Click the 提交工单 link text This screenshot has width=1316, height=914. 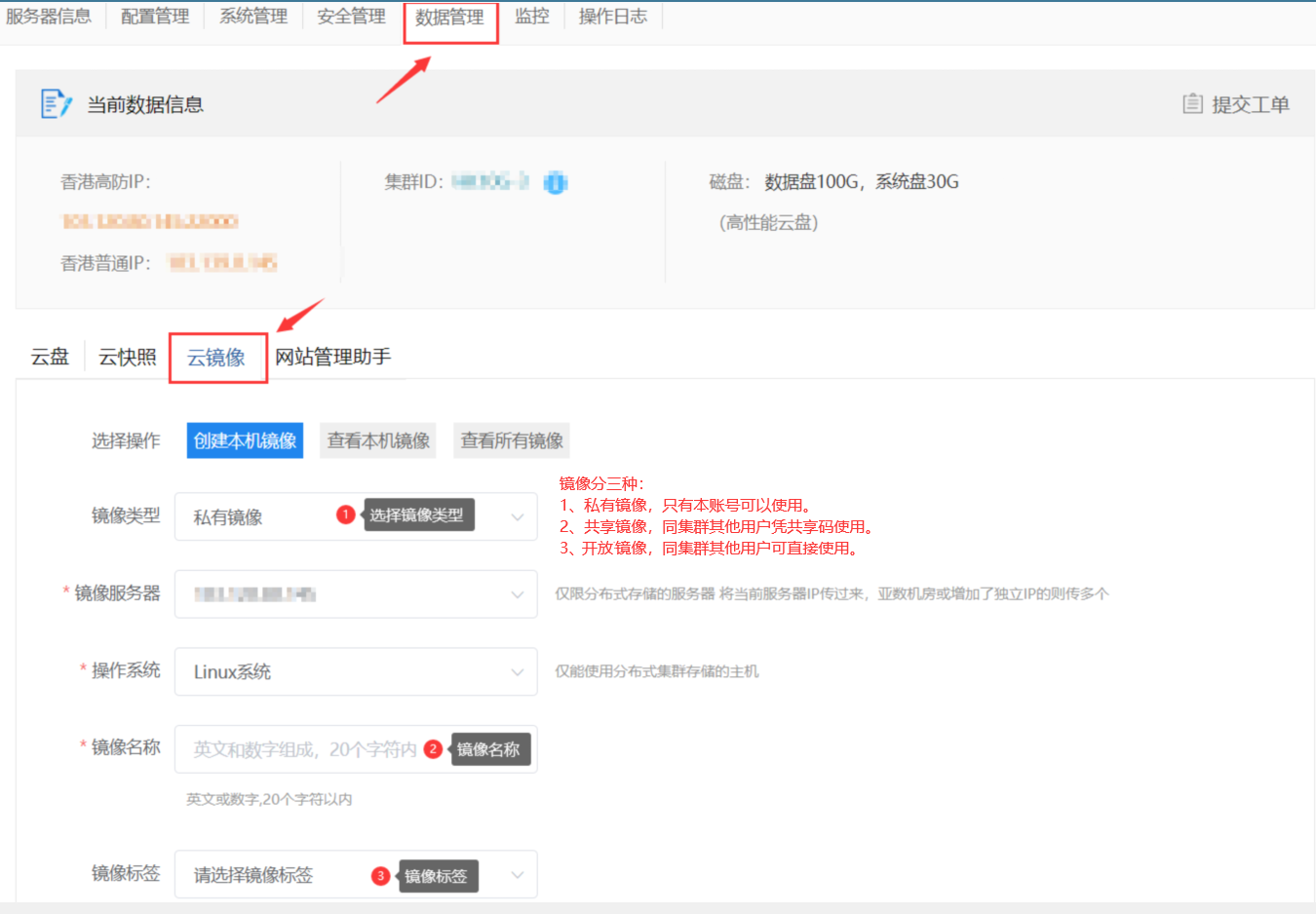point(1250,104)
